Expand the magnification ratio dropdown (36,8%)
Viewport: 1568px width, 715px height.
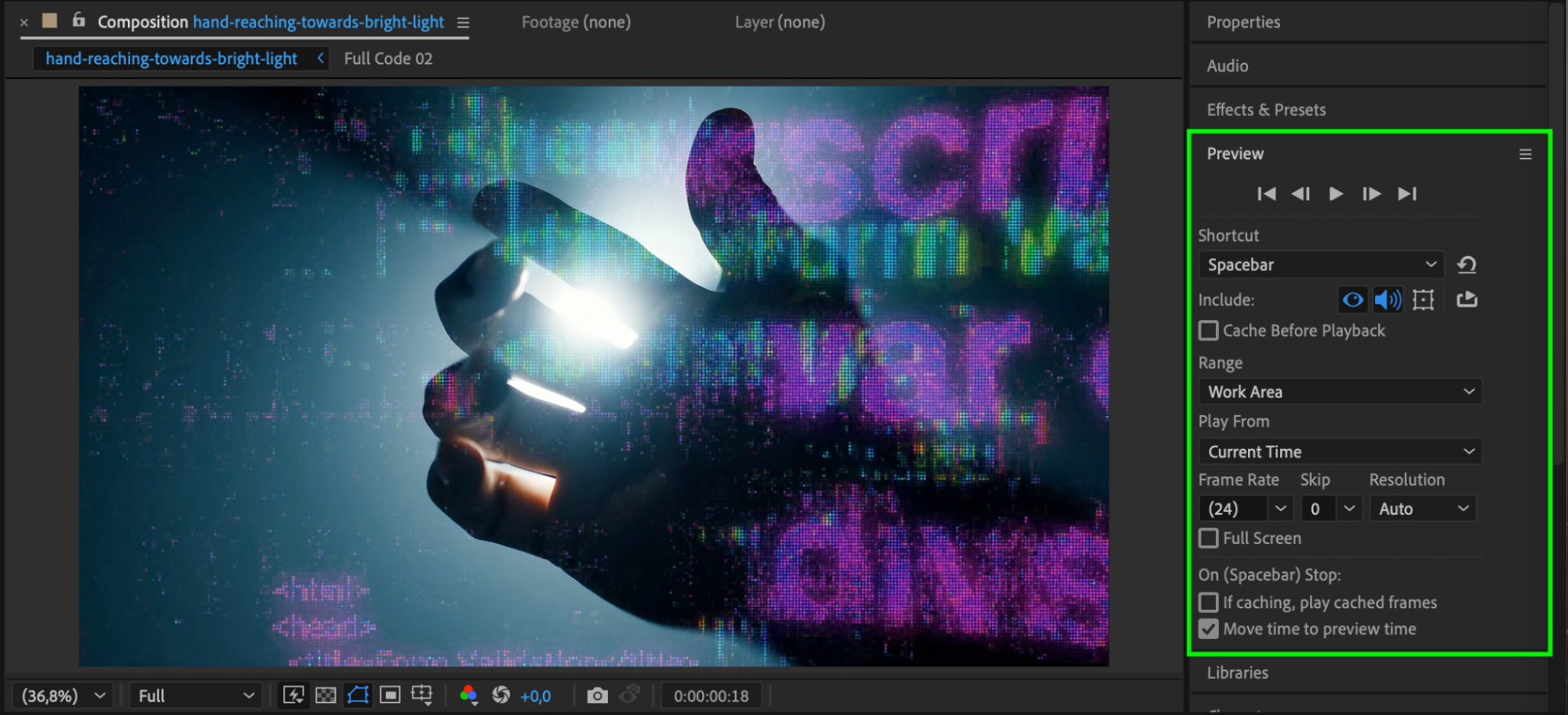tap(62, 696)
